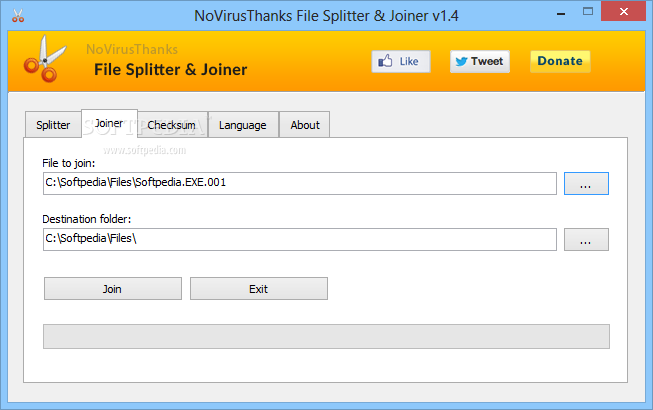Image resolution: width=653 pixels, height=410 pixels.
Task: Click the scissors icon in the title bar
Action: pyautogui.click(x=18, y=16)
